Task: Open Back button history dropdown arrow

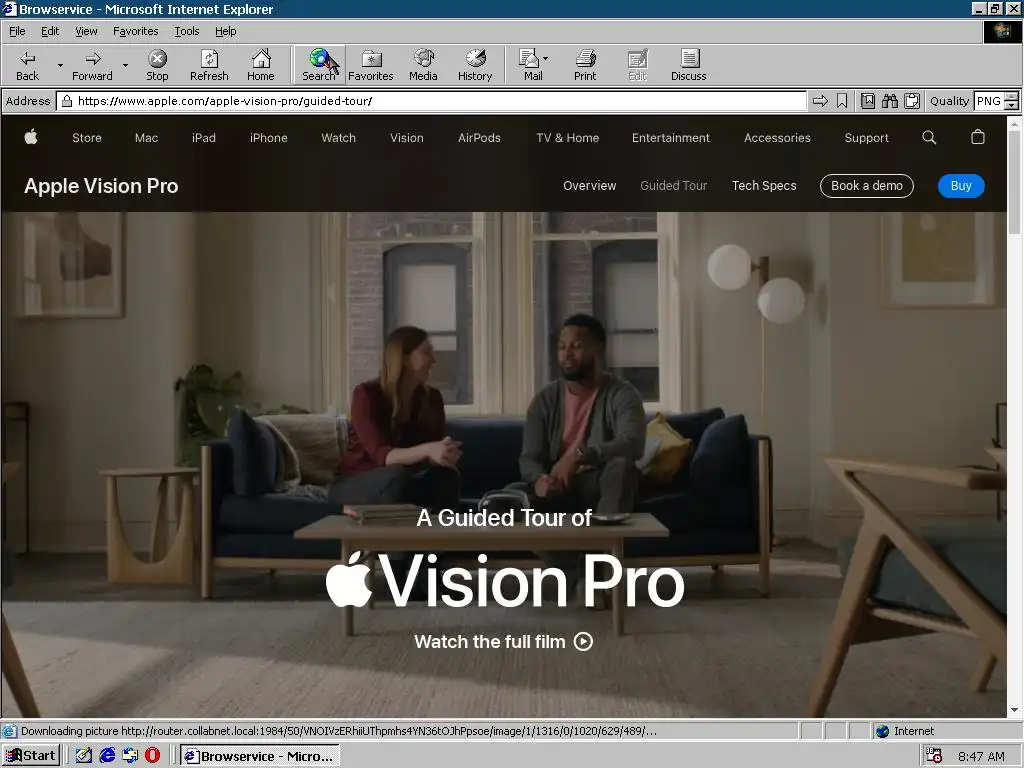Action: 60,65
